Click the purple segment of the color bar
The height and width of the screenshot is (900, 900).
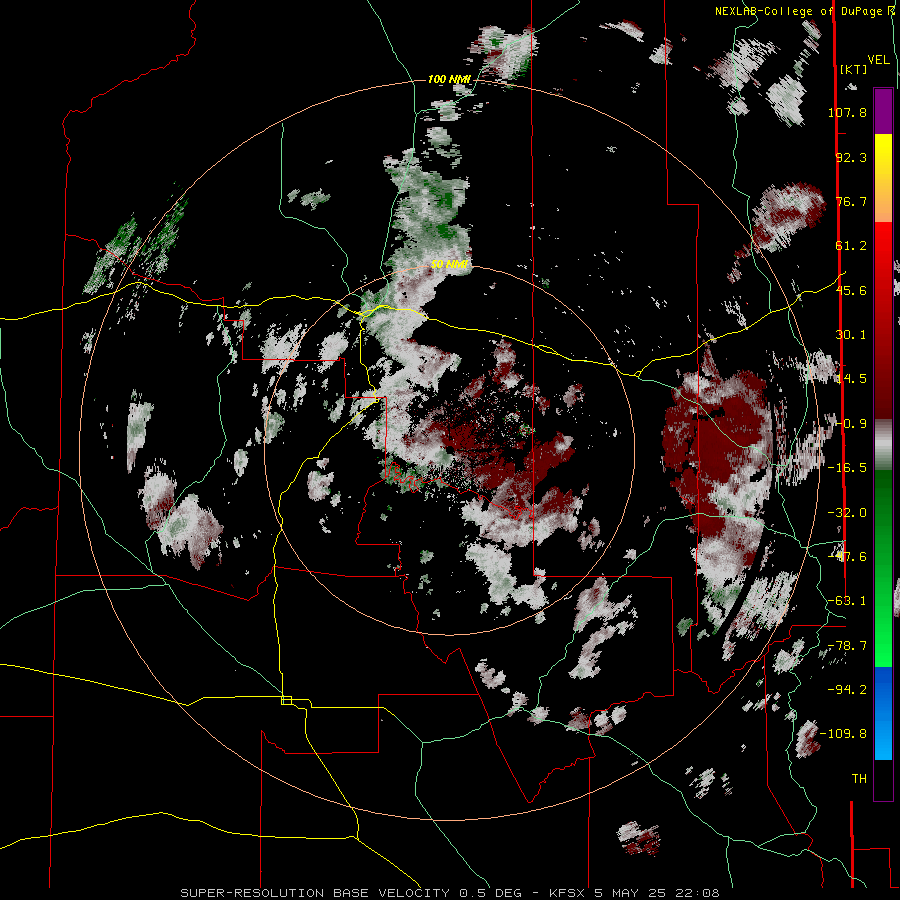(x=883, y=112)
